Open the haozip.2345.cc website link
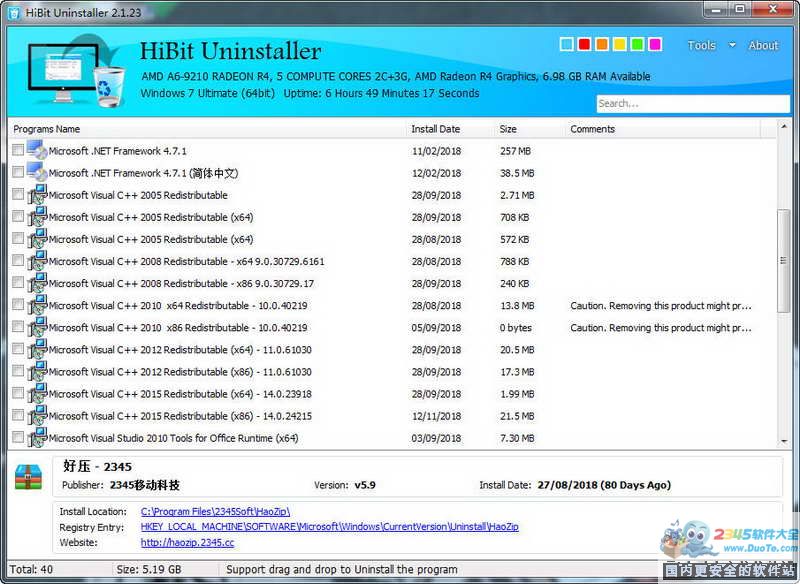The width and height of the screenshot is (800, 584). click(x=187, y=542)
